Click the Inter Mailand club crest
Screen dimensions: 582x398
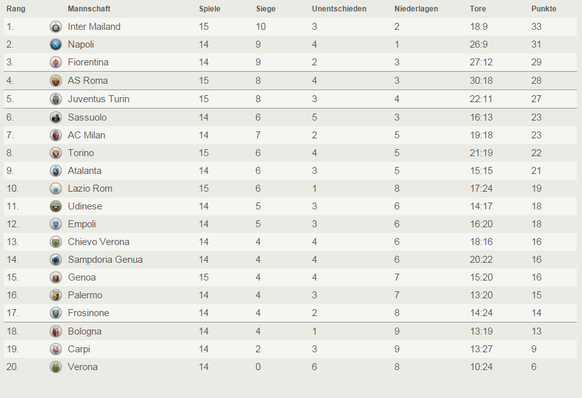pos(56,27)
